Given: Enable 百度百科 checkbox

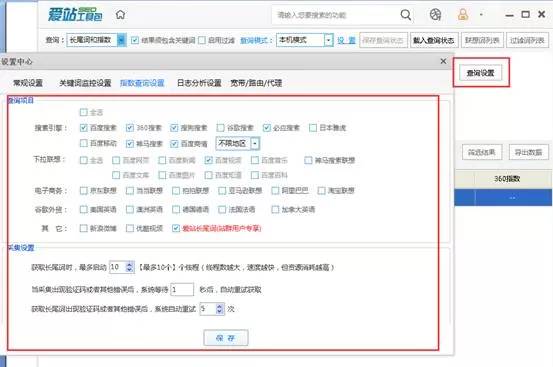Looking at the screenshot, I should pyautogui.click(x=255, y=175).
